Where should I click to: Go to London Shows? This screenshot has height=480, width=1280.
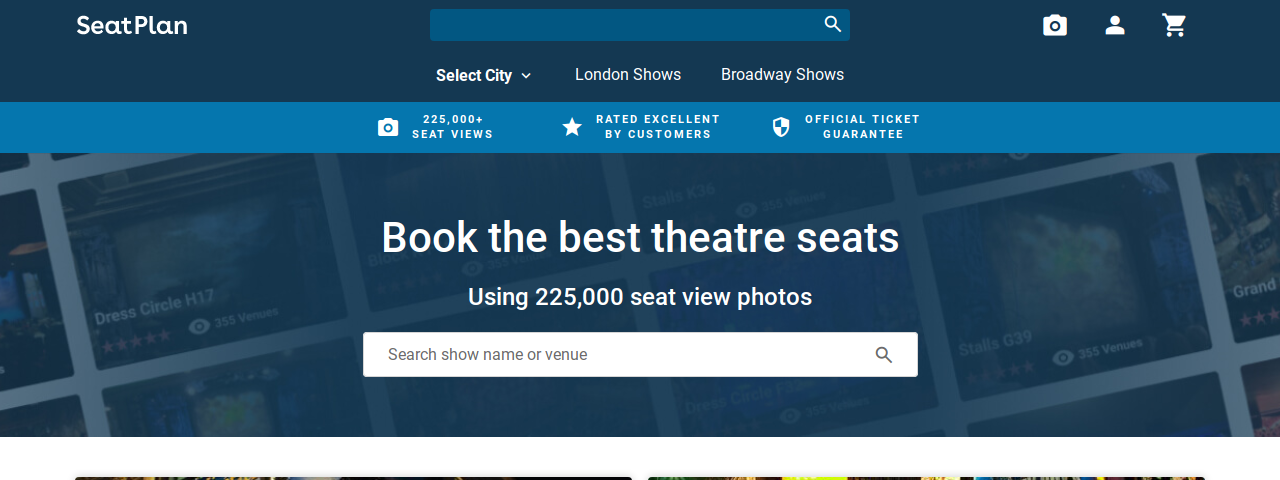point(628,74)
